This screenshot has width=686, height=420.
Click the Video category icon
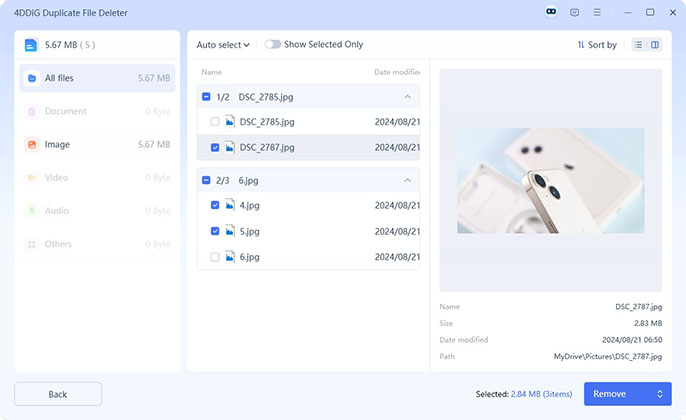(x=32, y=178)
